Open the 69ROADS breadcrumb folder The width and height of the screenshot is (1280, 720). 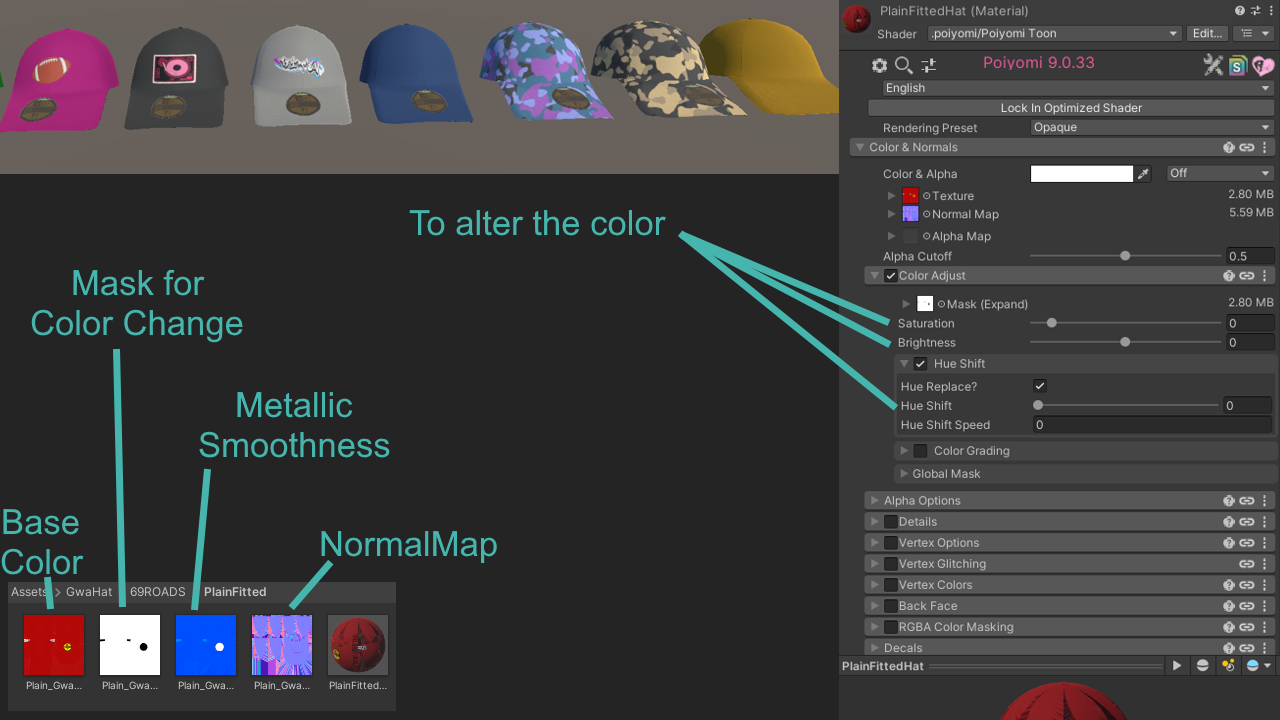click(158, 592)
